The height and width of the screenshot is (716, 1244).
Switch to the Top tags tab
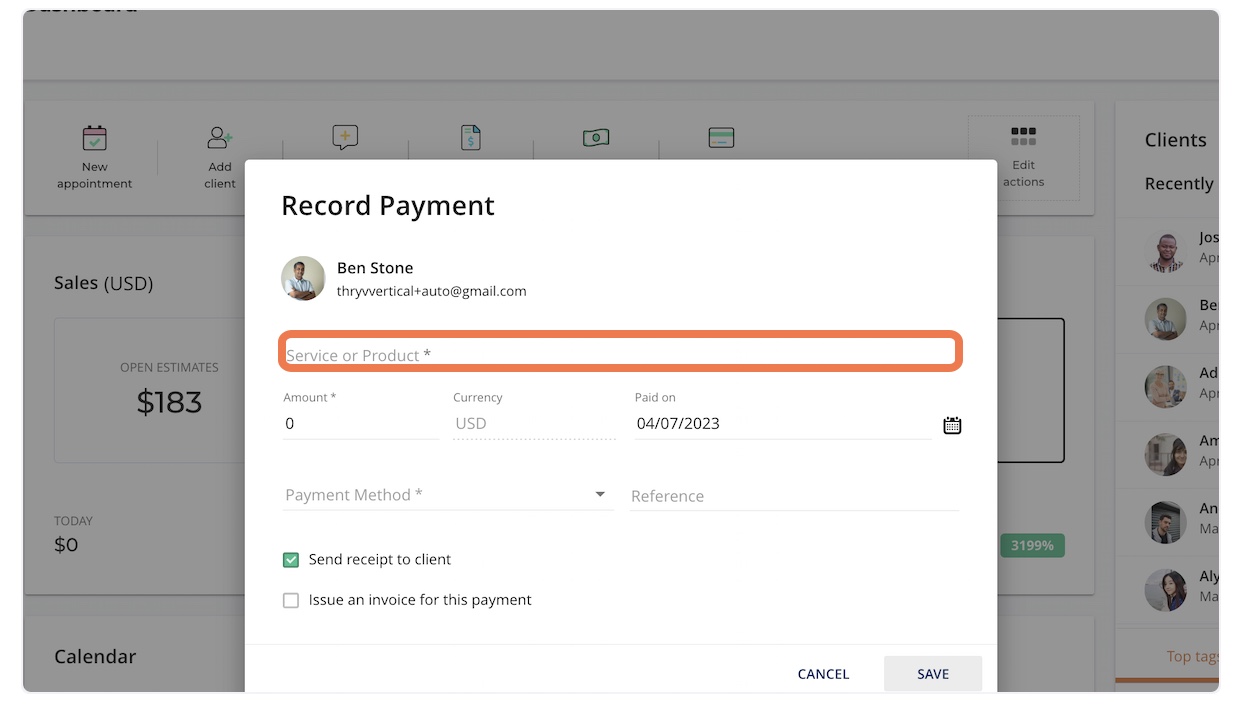tap(1193, 657)
